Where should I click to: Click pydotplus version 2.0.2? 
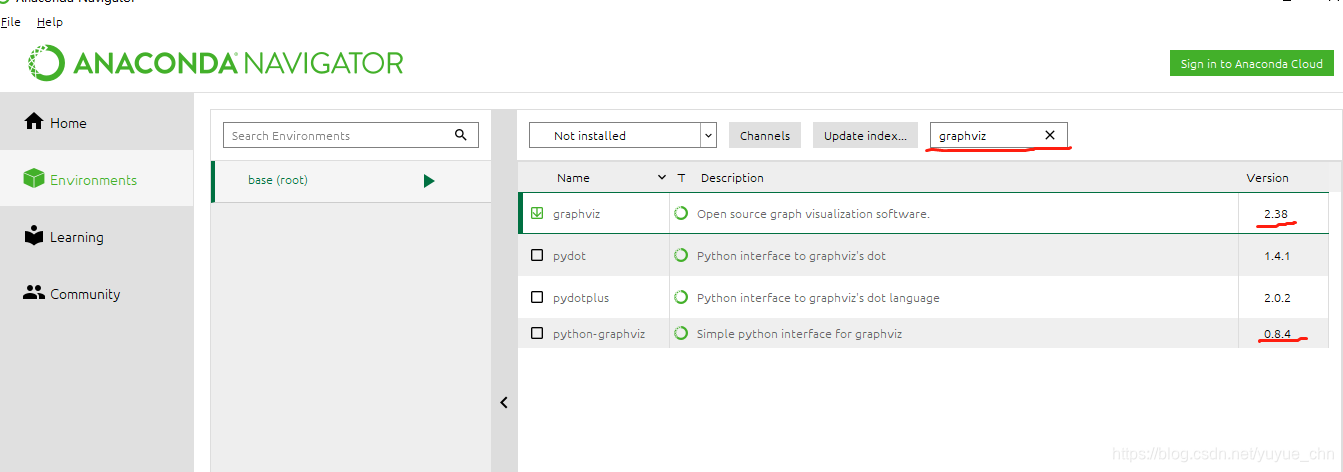(x=1277, y=298)
